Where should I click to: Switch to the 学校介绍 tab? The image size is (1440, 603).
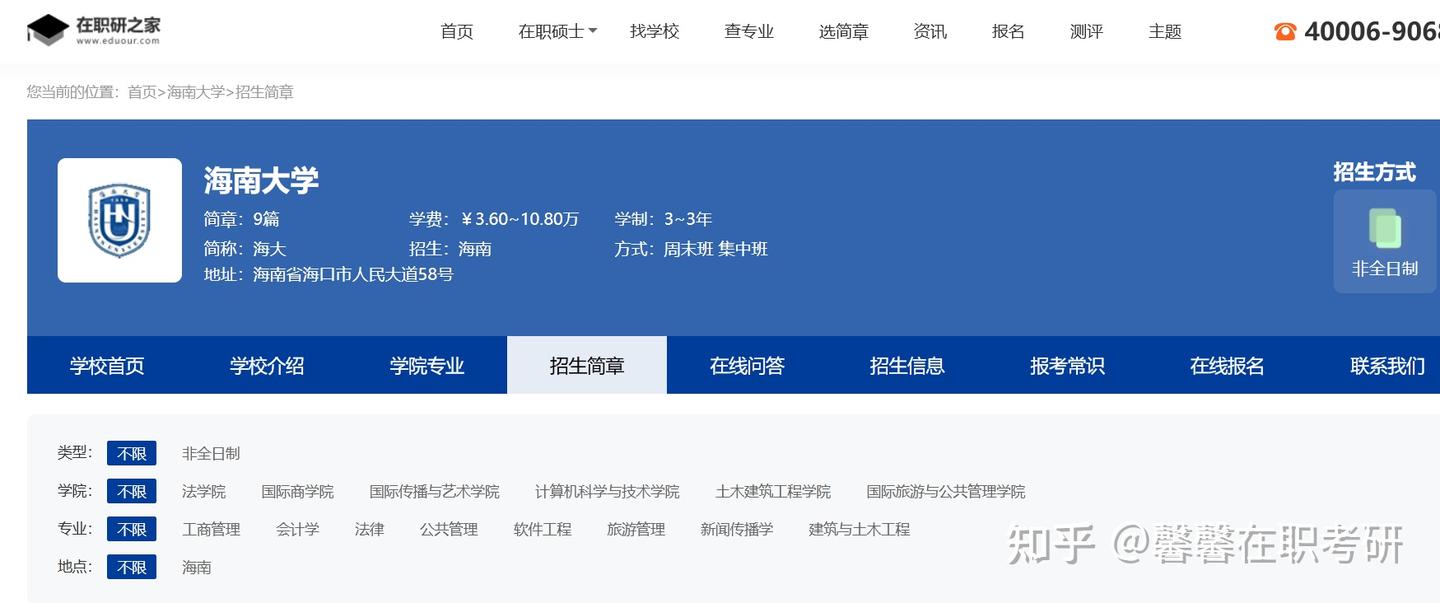267,366
